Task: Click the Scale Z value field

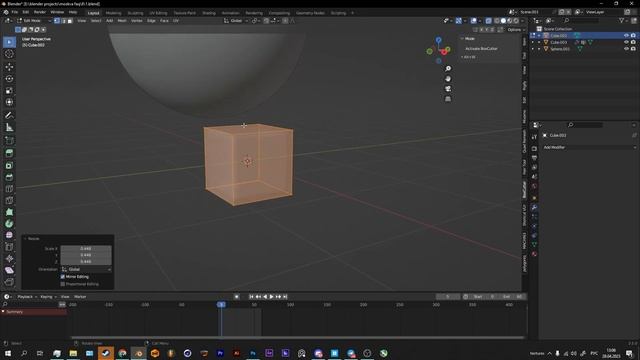Action: pyautogui.click(x=86, y=261)
